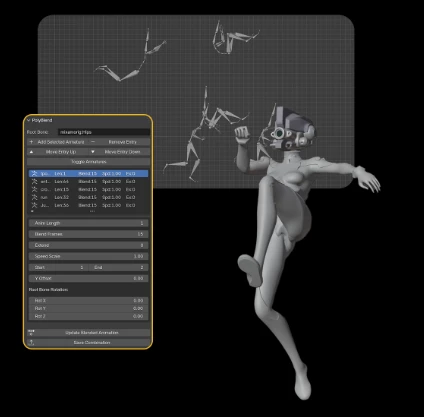Image resolution: width=424 pixels, height=417 pixels.
Task: Click the Speed Scale value field
Action: coord(88,256)
